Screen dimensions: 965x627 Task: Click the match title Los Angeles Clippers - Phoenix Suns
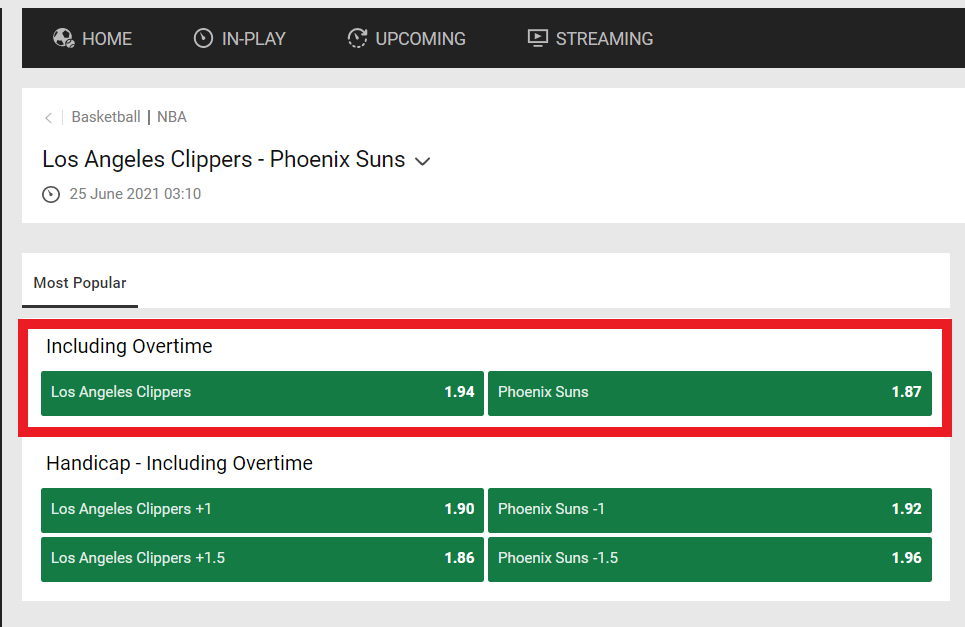pos(223,159)
